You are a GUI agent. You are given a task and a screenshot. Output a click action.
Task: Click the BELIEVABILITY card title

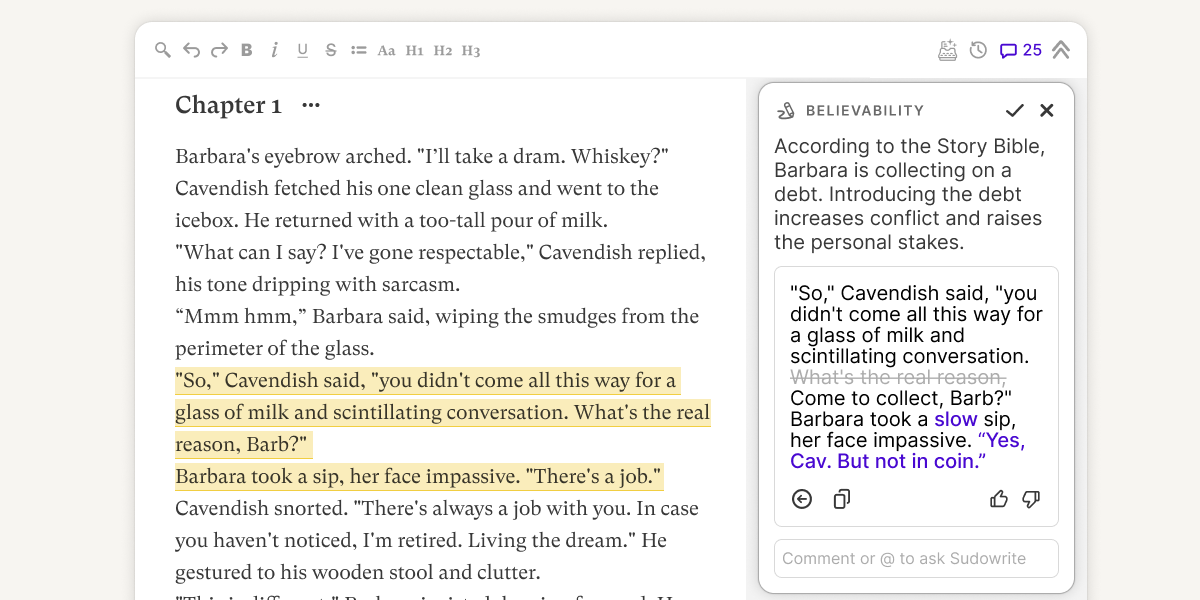pos(865,111)
